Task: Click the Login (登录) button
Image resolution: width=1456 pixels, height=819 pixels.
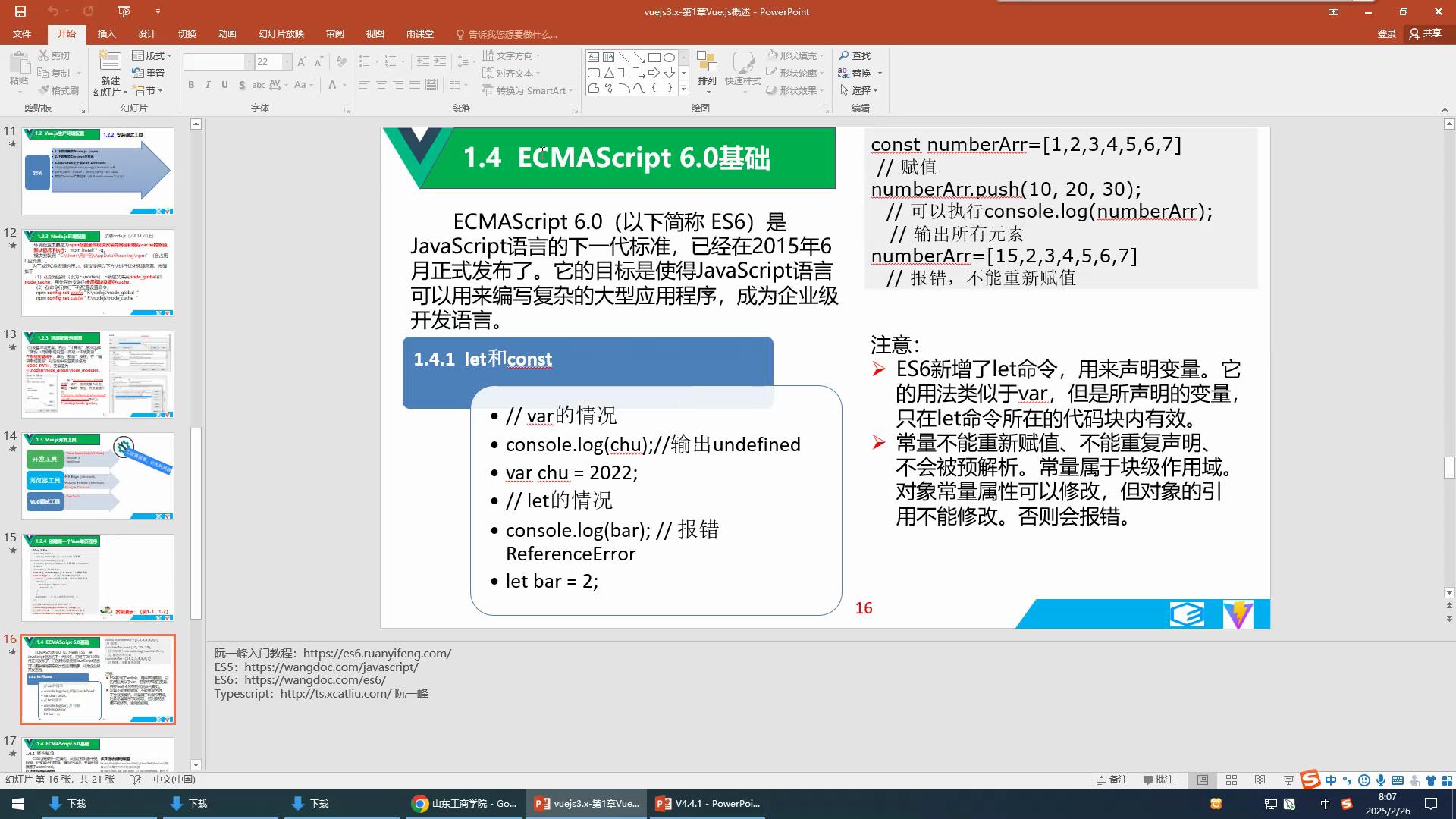Action: pos(1386,33)
